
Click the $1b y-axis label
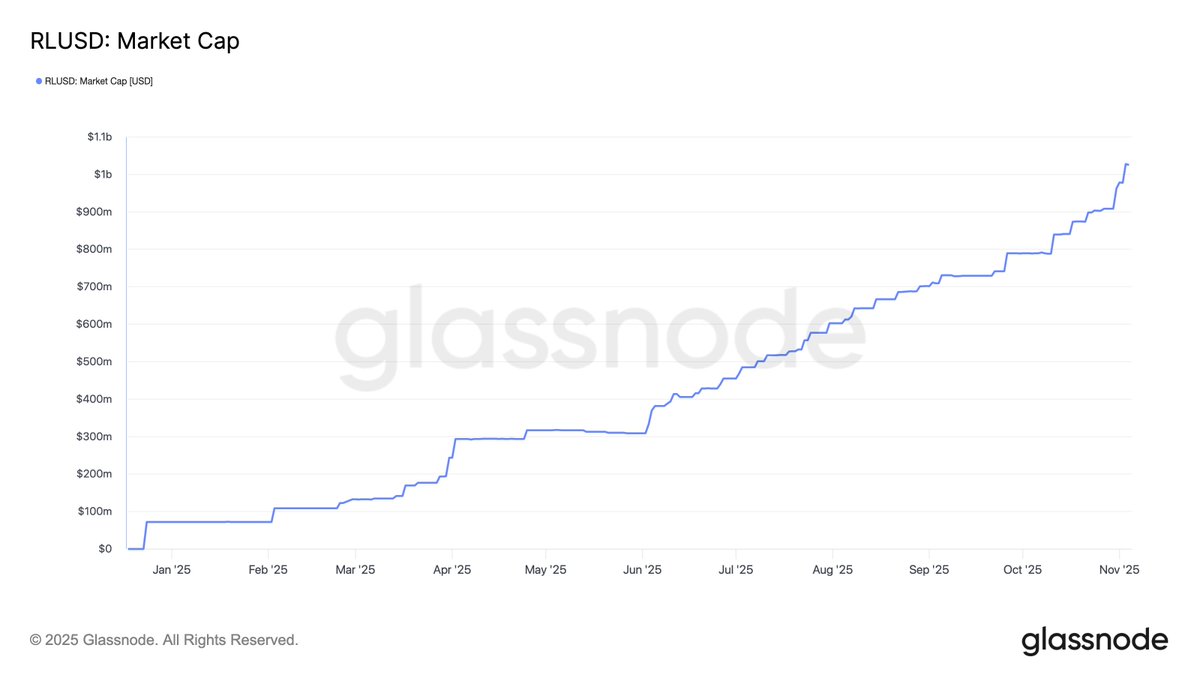coord(103,175)
